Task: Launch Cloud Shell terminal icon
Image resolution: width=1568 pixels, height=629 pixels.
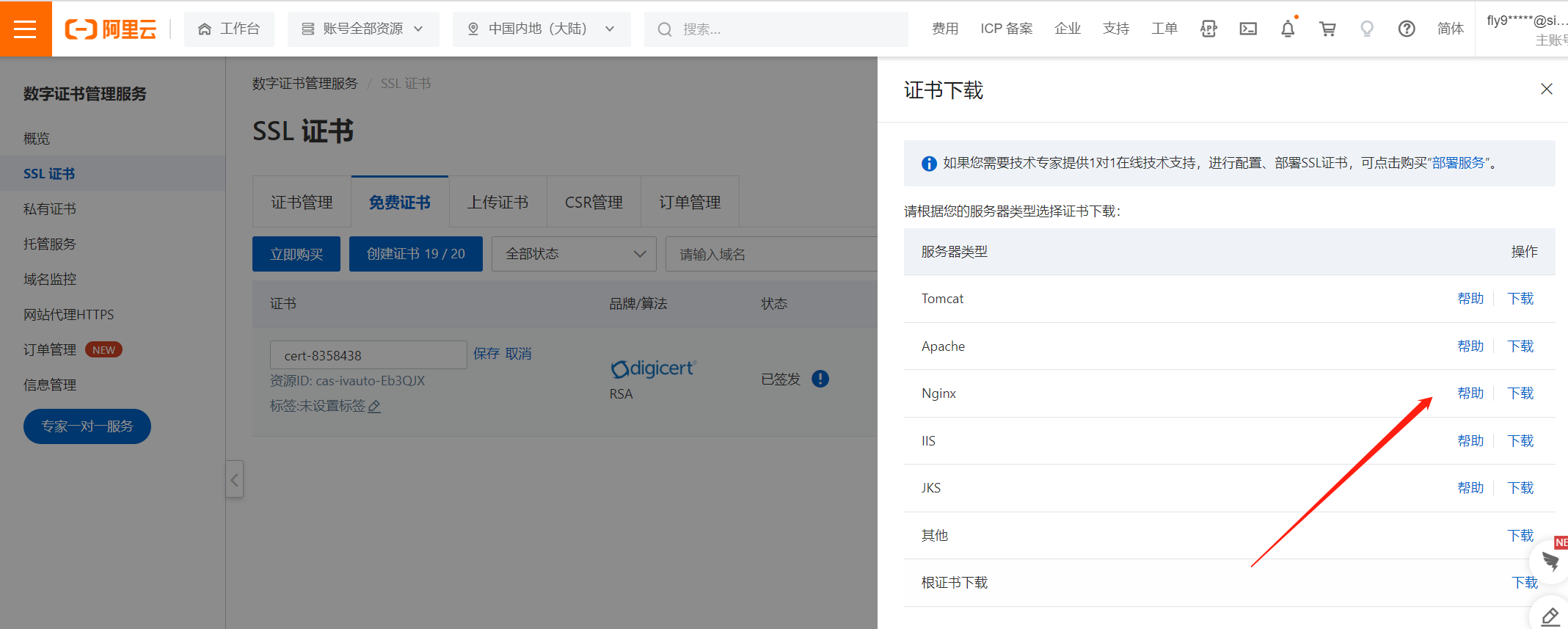Action: (1248, 29)
